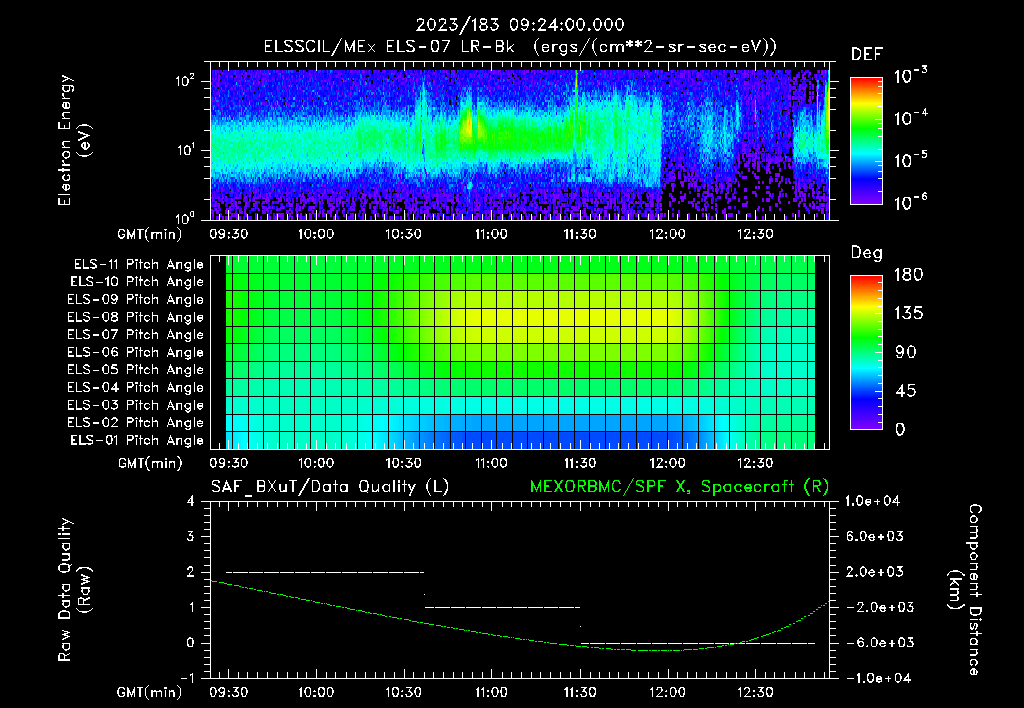Click the 10^1 energy axis tick label
This screenshot has height=708, width=1024.
click(x=185, y=150)
